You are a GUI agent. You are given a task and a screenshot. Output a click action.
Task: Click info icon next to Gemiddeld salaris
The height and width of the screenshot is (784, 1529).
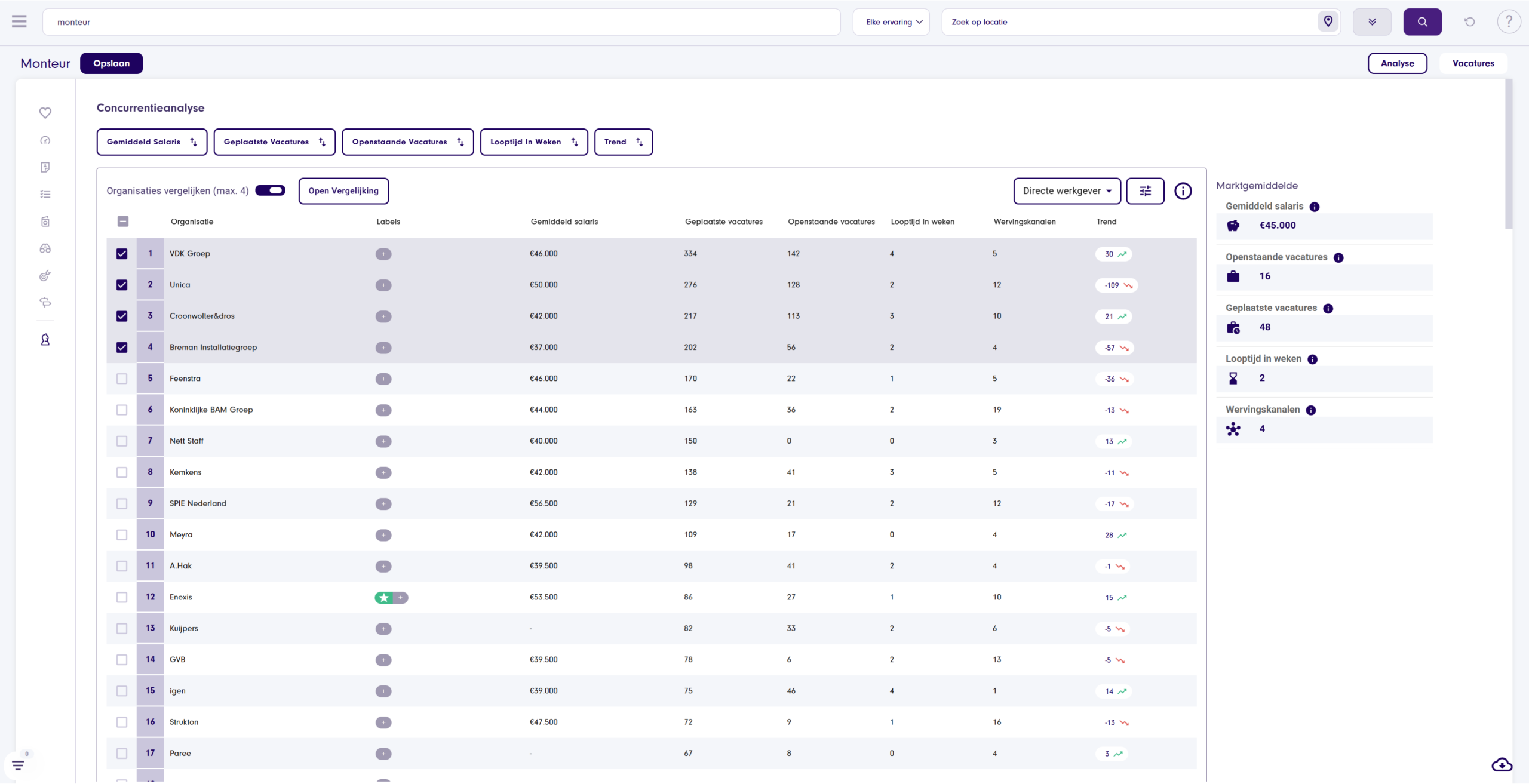coord(1314,207)
